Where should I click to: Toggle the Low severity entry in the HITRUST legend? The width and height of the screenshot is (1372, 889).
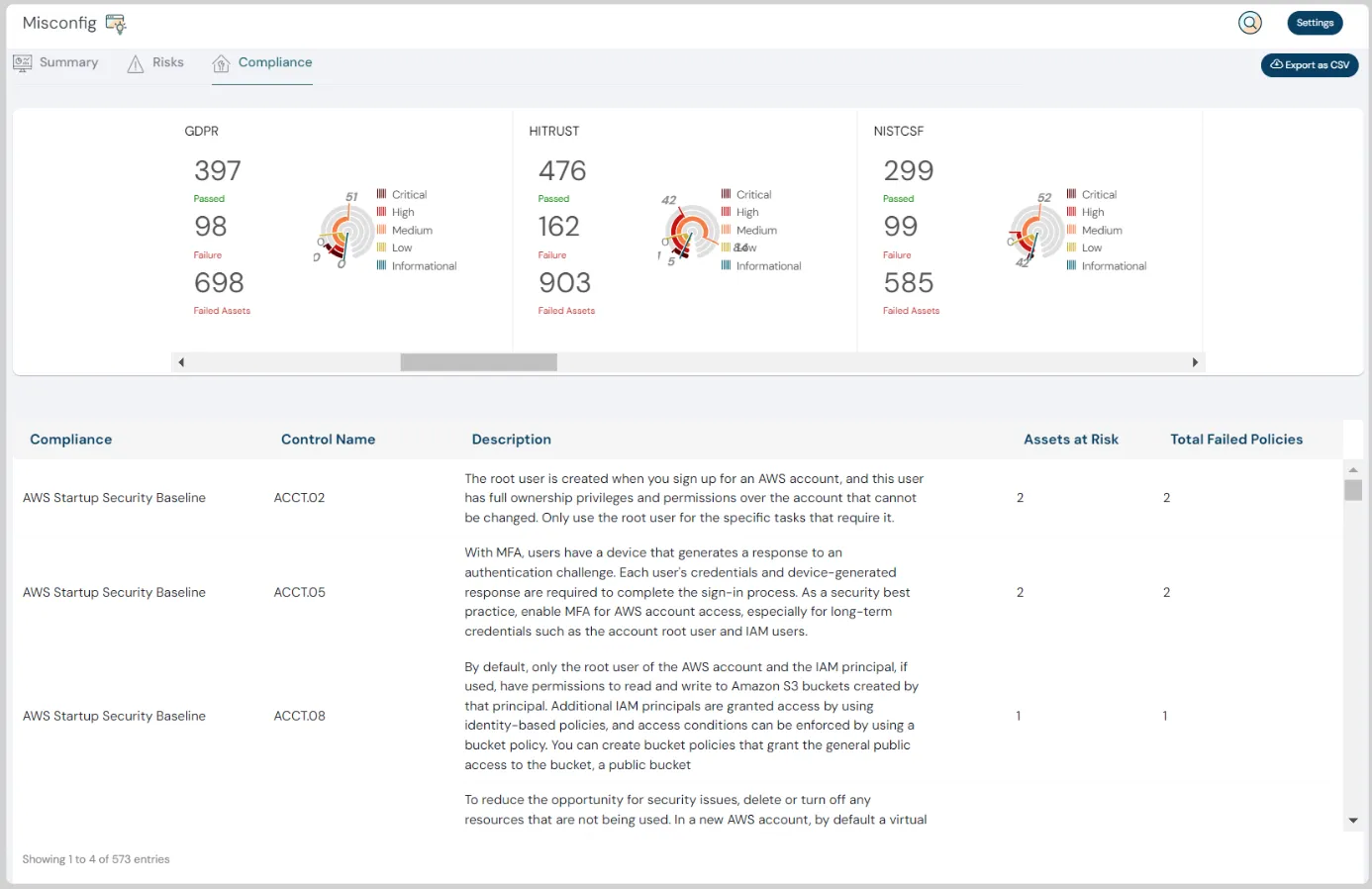[x=740, y=247]
